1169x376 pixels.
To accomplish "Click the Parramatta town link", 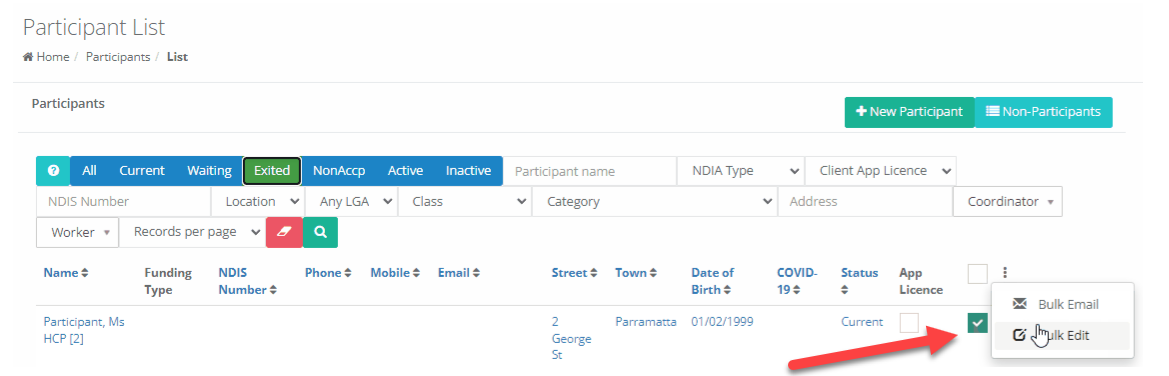I will [646, 322].
